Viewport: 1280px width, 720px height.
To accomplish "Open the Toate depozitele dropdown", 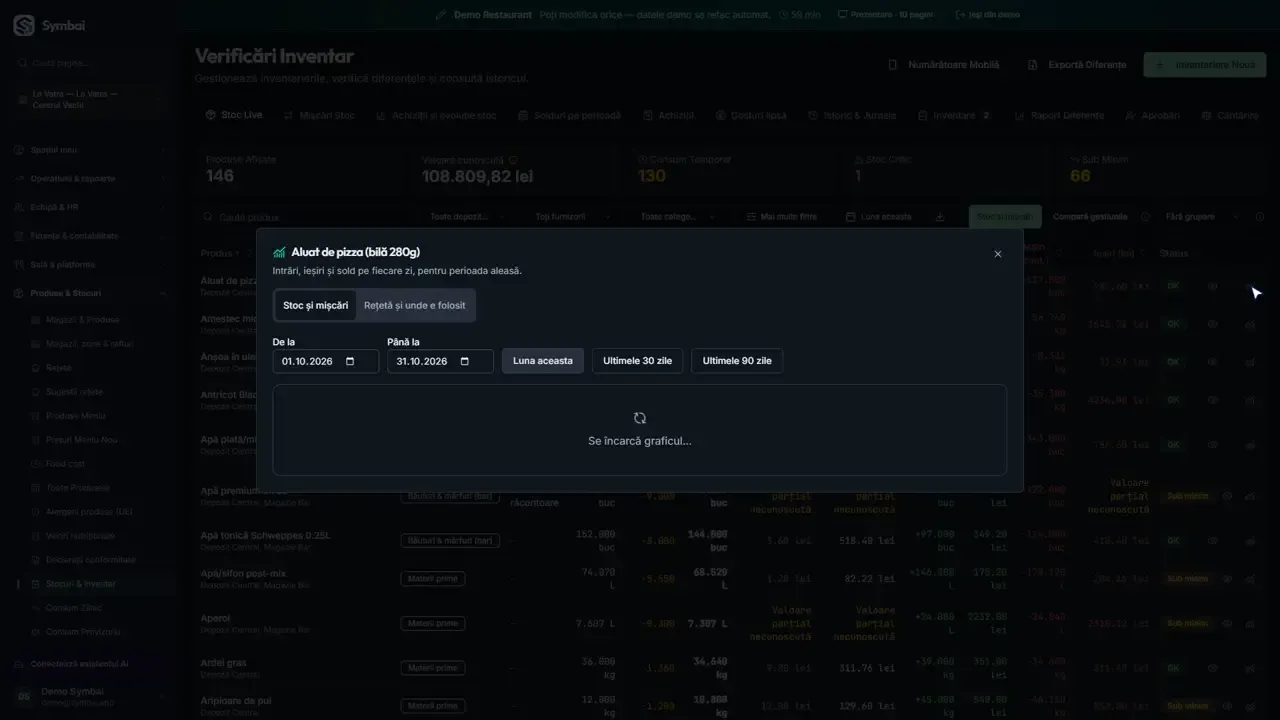I will pyautogui.click(x=467, y=217).
